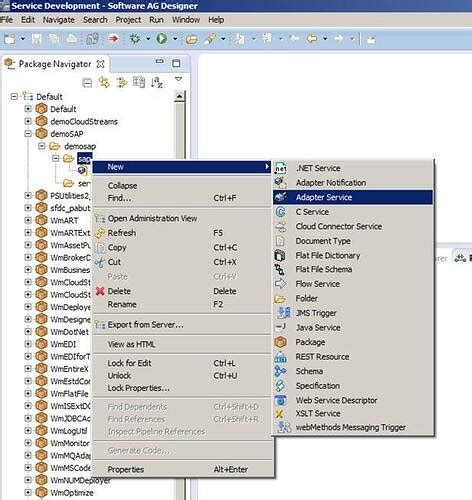Expand the WmEDI package node
The height and width of the screenshot is (500, 472).
pos(28,344)
